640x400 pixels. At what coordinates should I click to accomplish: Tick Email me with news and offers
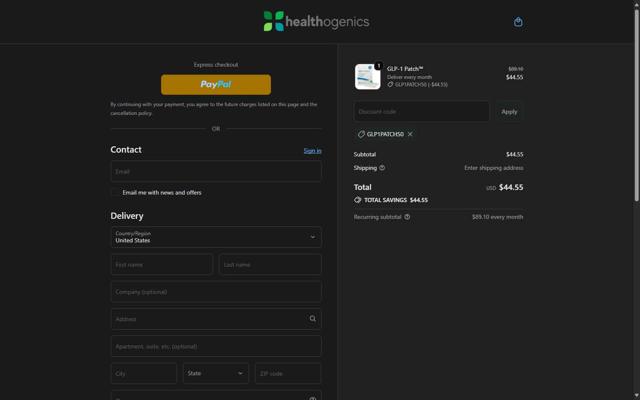point(115,192)
